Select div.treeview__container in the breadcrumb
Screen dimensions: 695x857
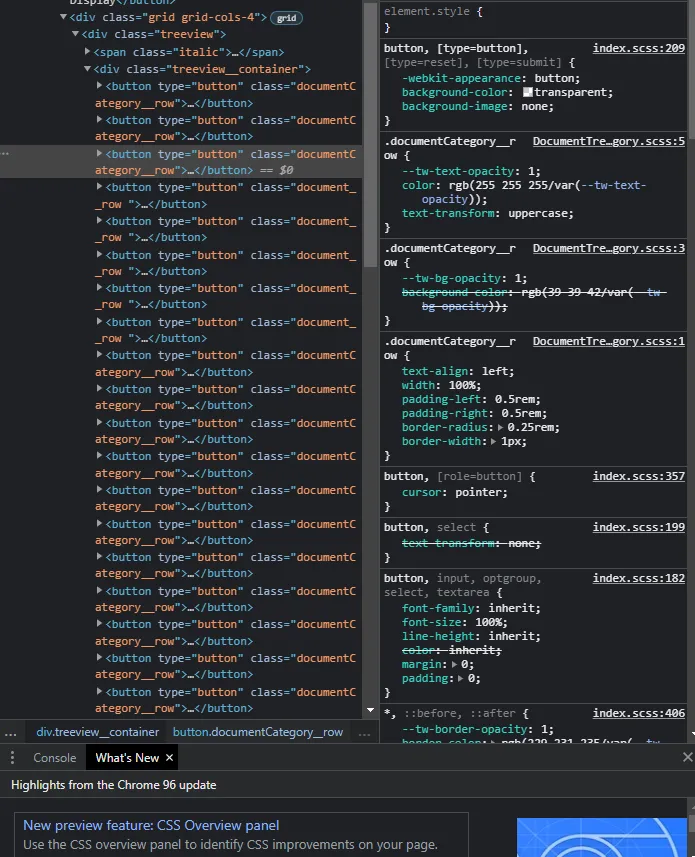point(96,732)
